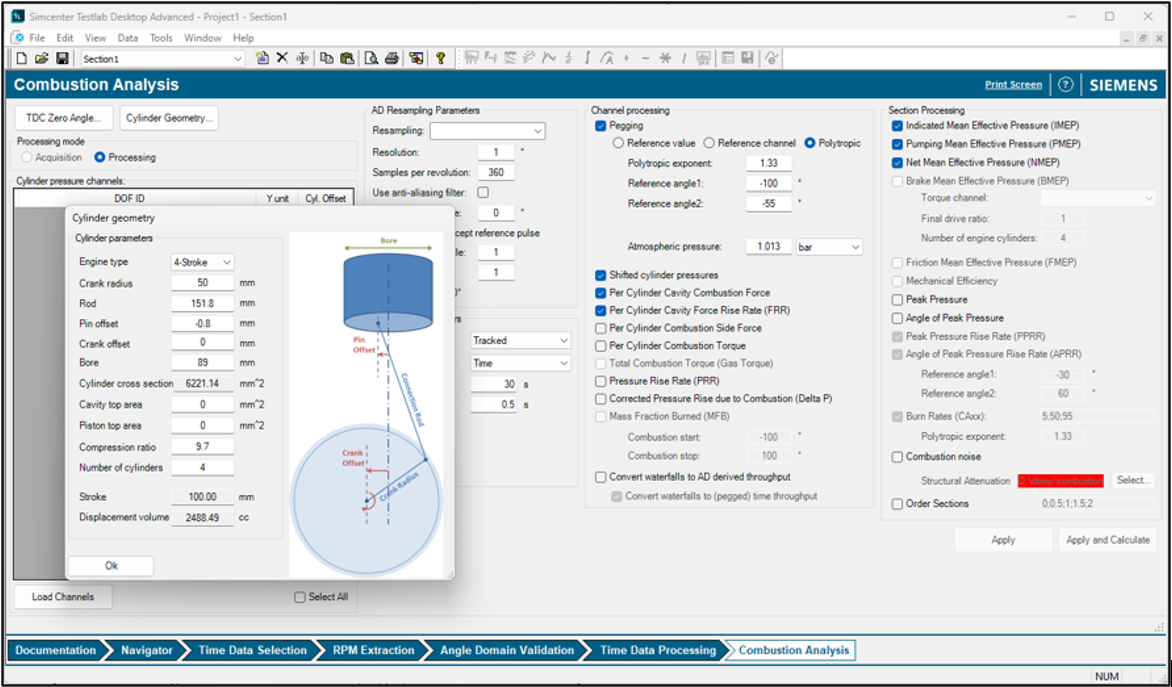Click the Load Channels button
Image resolution: width=1172 pixels, height=687 pixels.
tap(63, 597)
